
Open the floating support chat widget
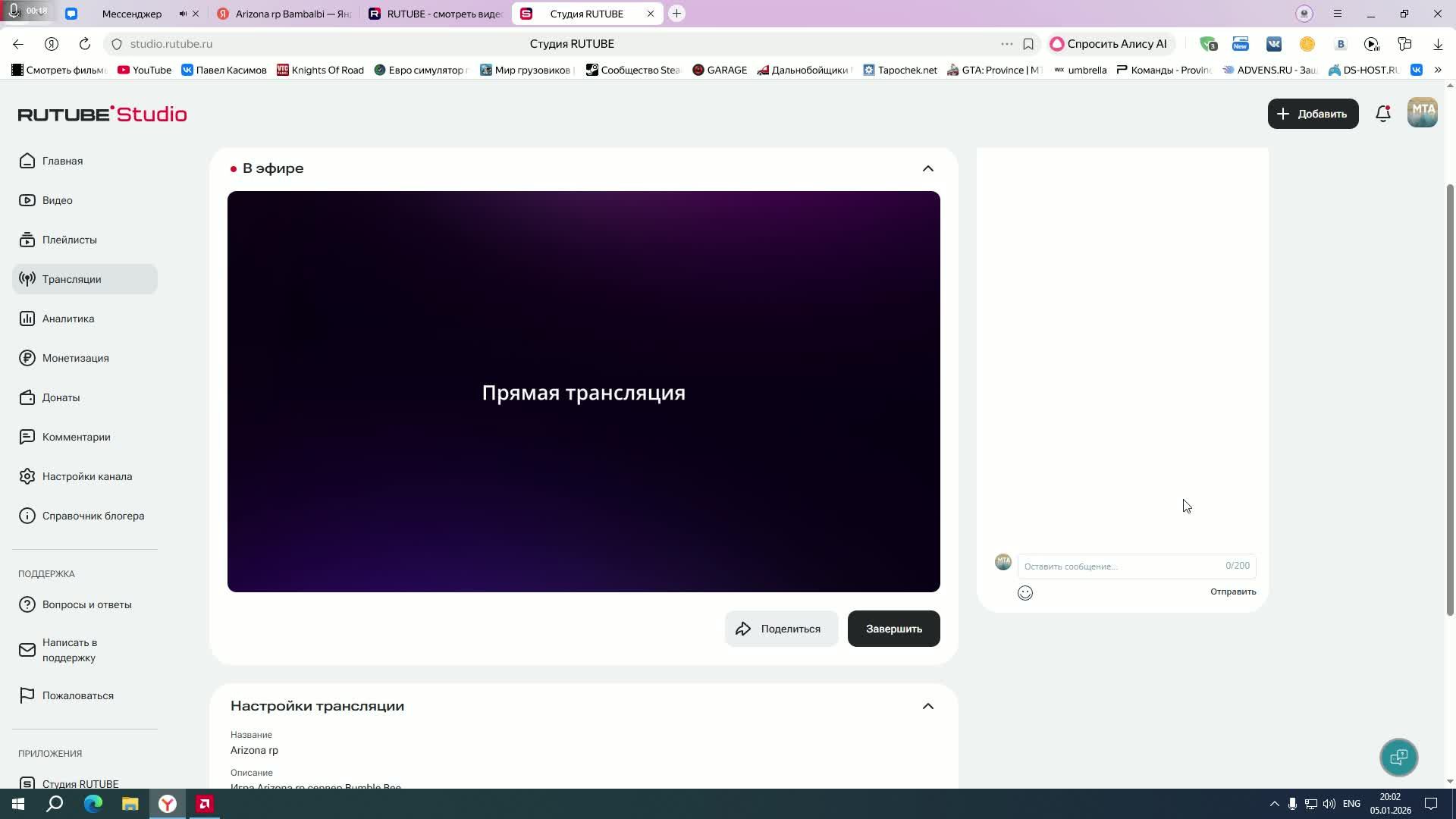[1398, 757]
